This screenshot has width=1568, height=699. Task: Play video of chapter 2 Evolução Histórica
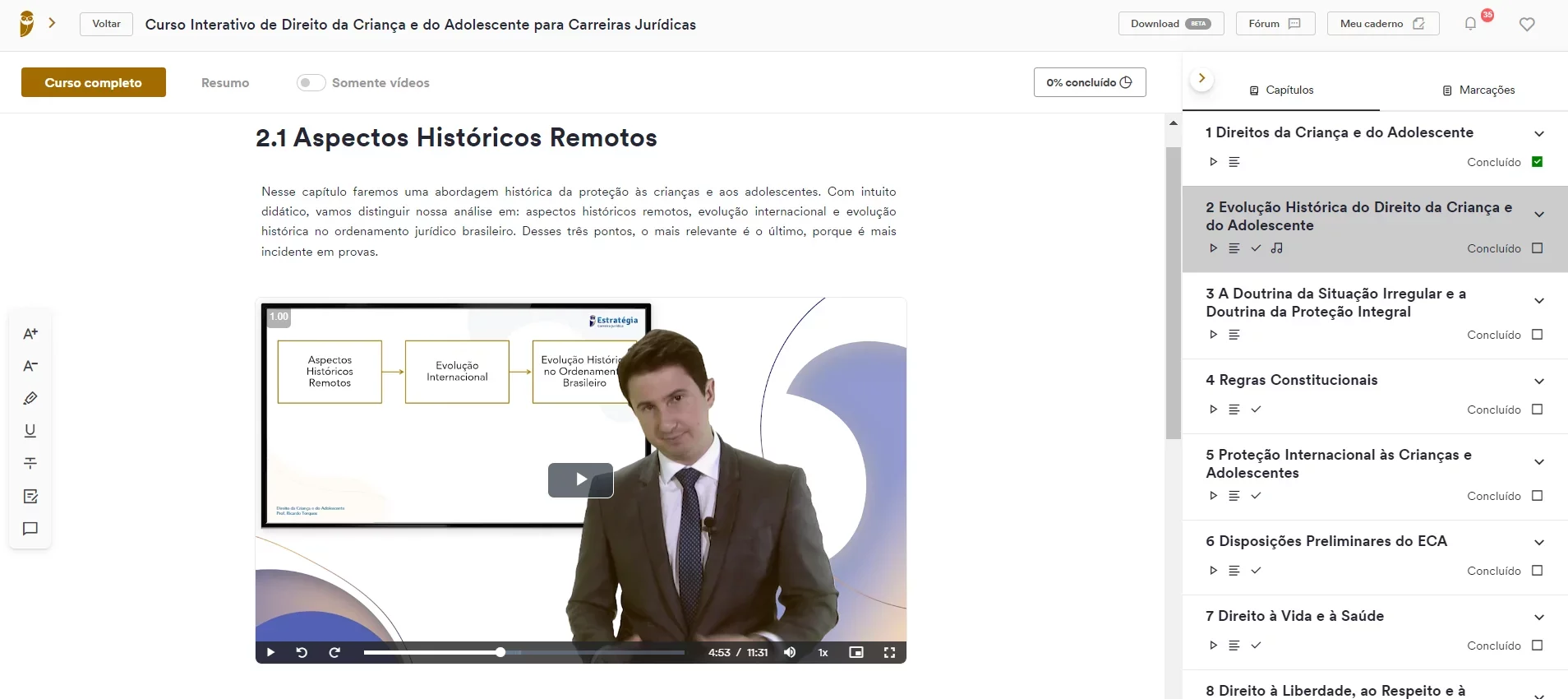pyautogui.click(x=1213, y=248)
